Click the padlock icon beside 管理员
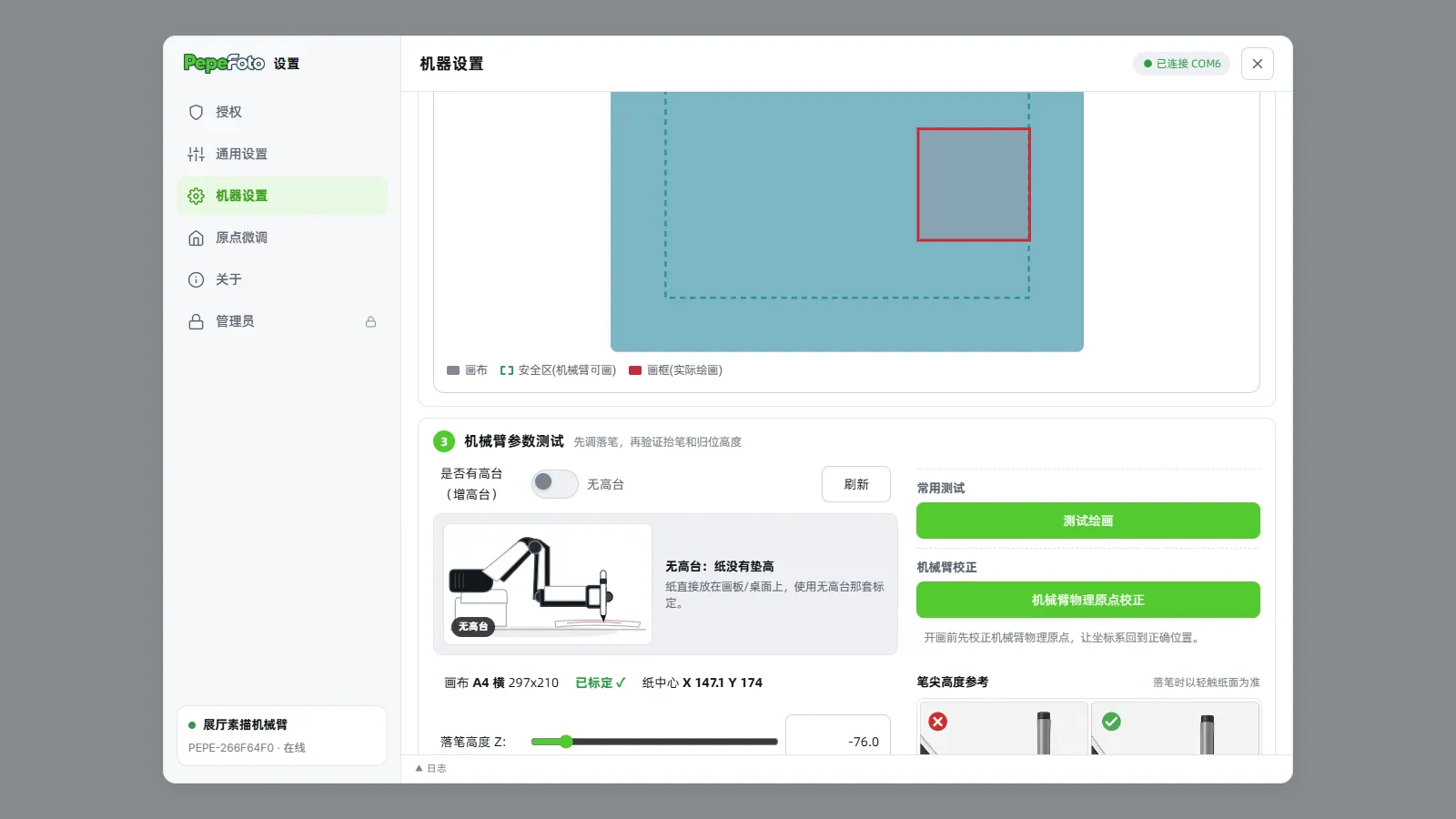 (196, 321)
